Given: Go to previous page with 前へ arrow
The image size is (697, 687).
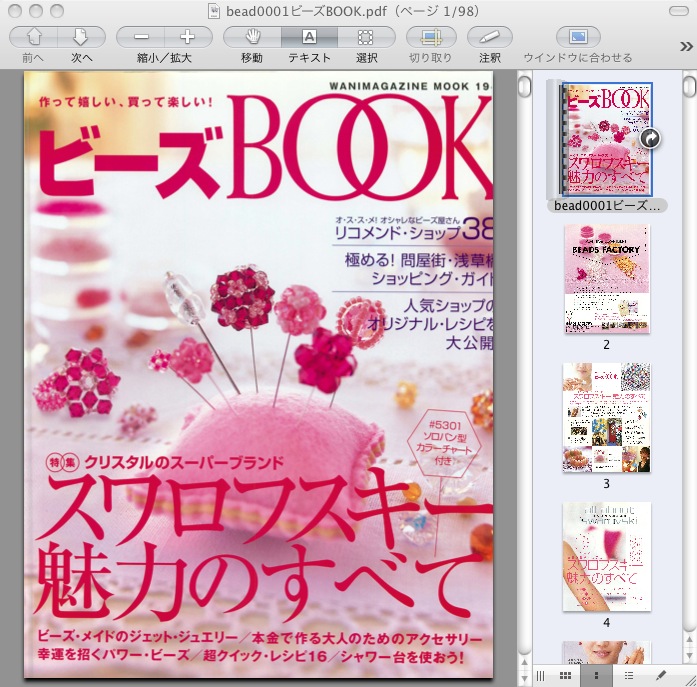Looking at the screenshot, I should point(33,37).
